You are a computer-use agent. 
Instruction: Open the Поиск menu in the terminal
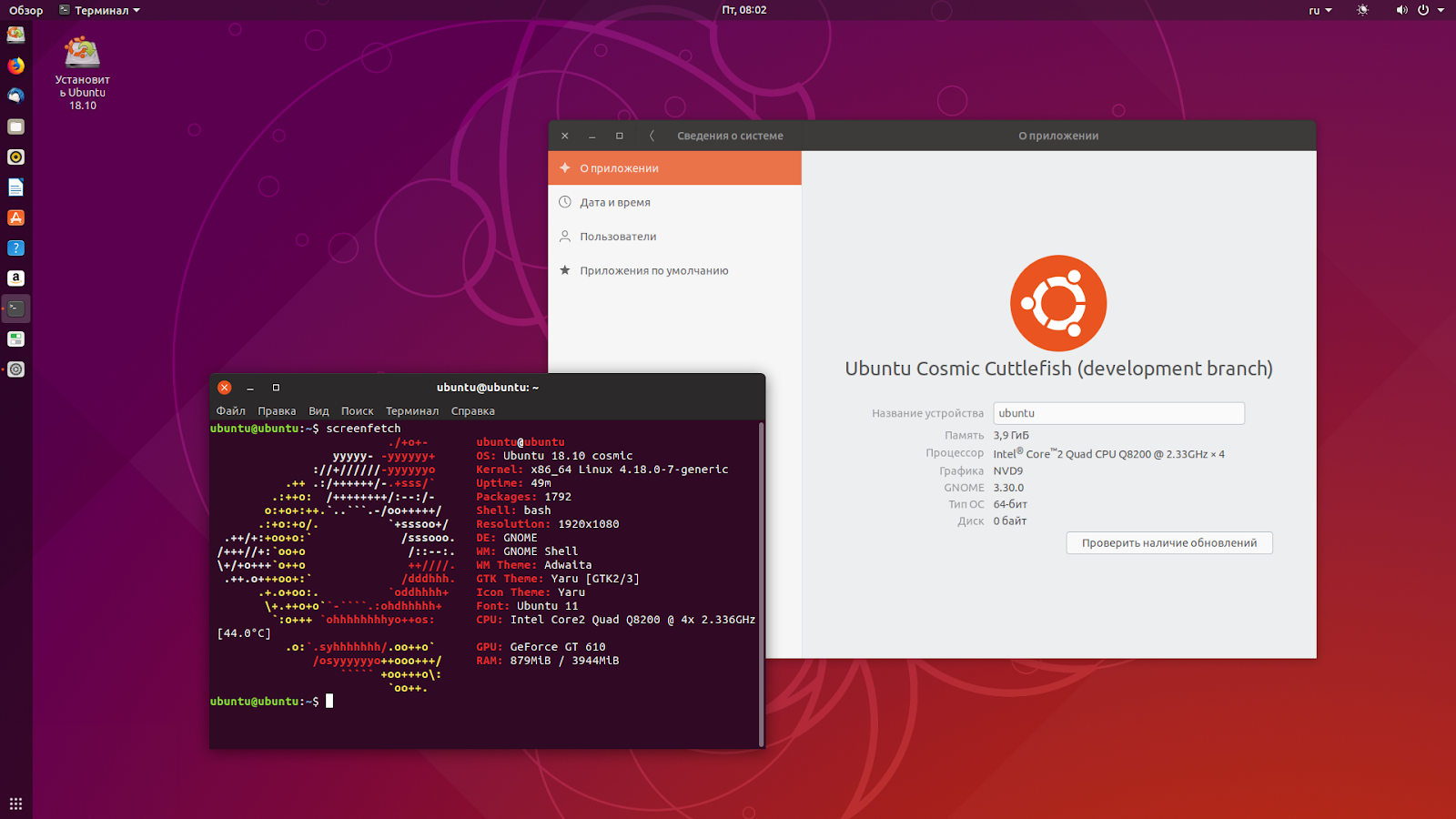358,411
